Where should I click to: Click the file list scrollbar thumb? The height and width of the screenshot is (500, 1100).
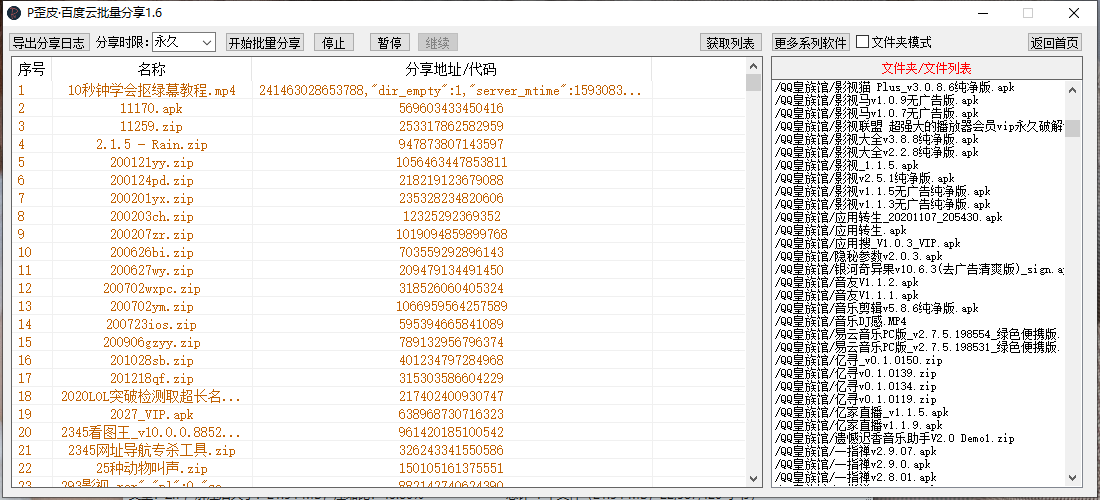click(x=1073, y=128)
